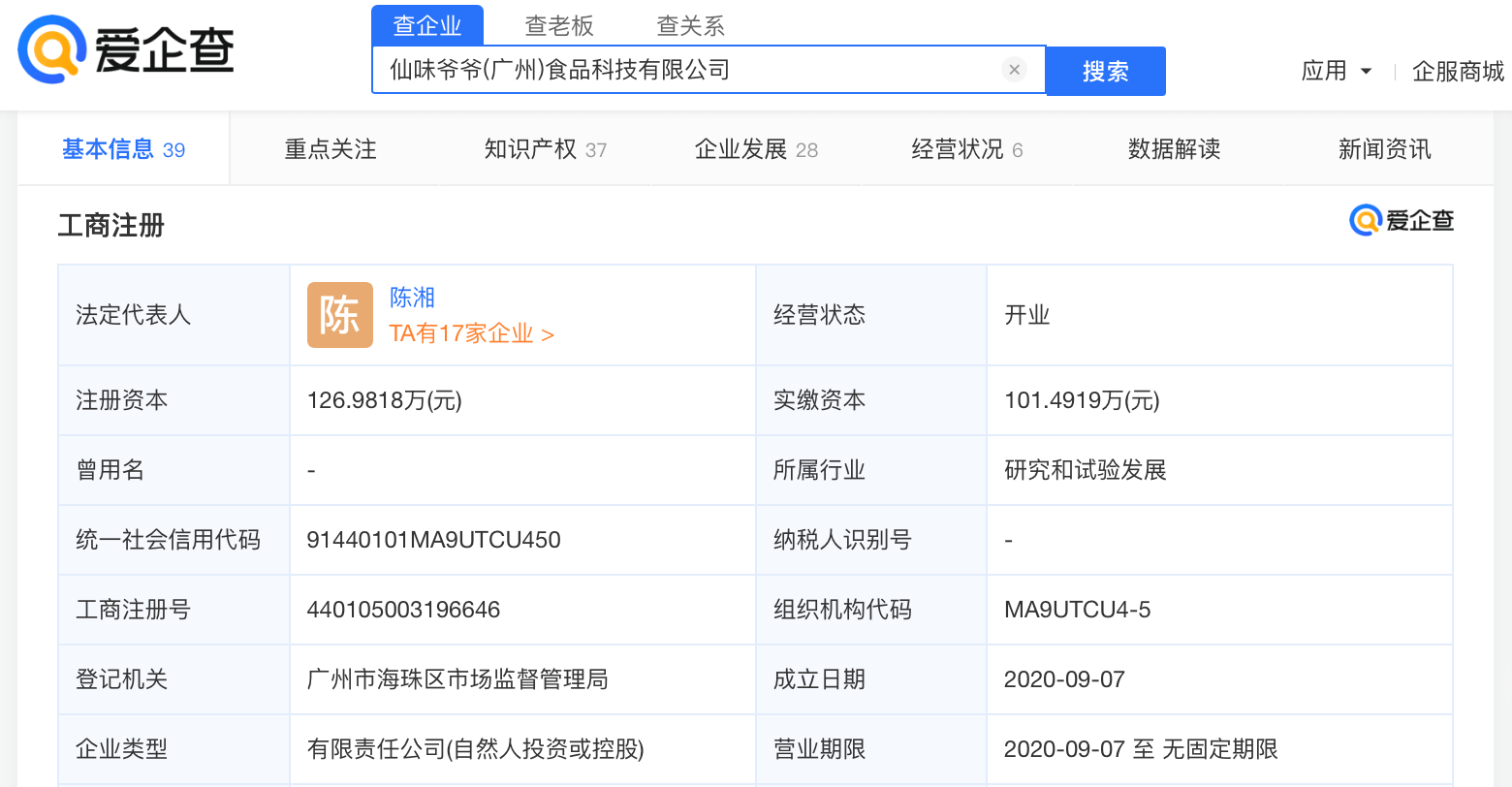Click the 搜索 button

pos(1106,71)
